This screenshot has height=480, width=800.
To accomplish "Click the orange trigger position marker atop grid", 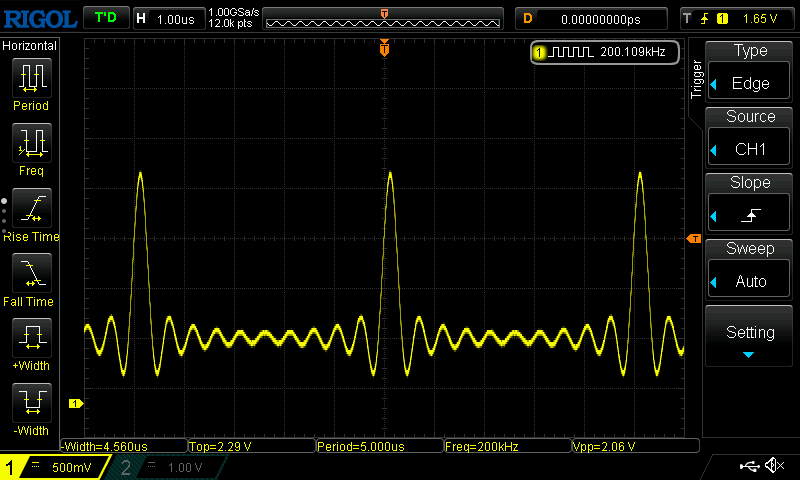I will pos(384,48).
